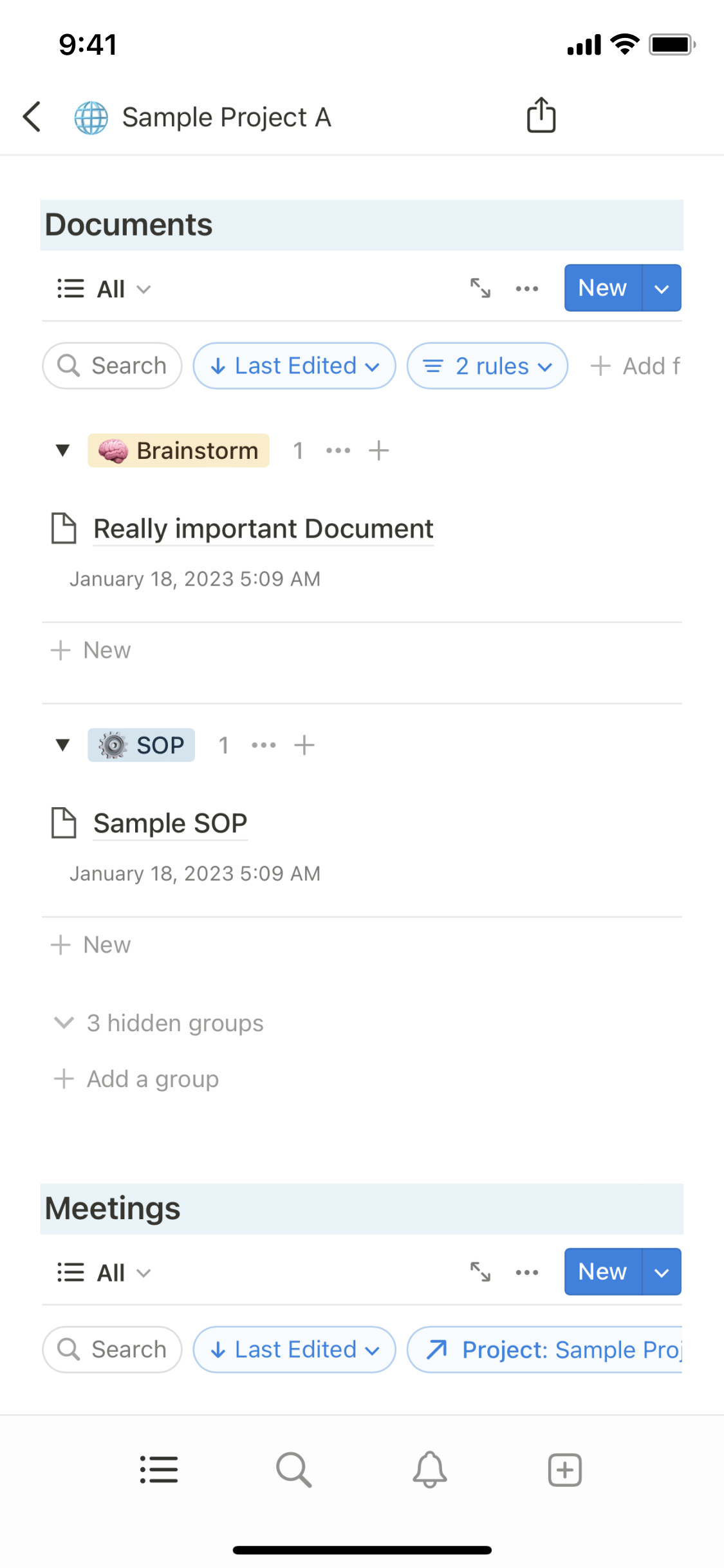
Task: Switch Documents view via All selector
Action: tap(104, 289)
